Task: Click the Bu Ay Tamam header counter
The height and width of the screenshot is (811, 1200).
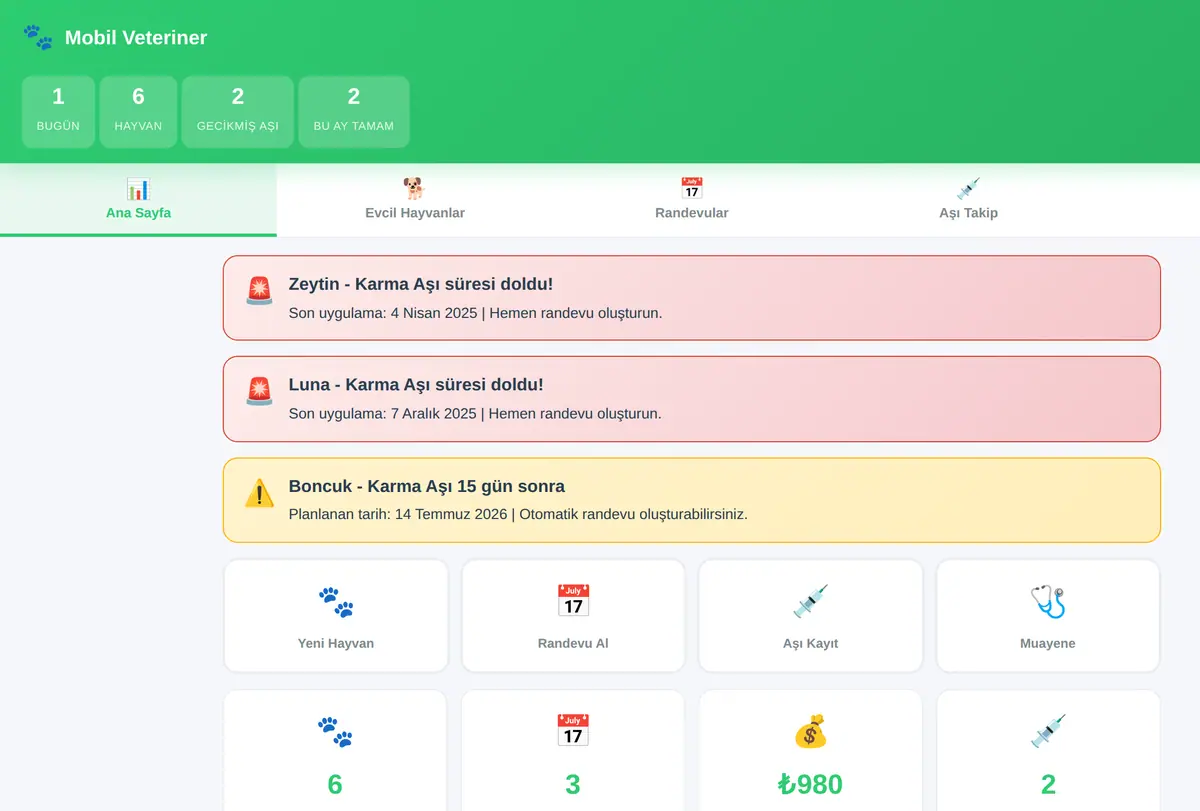Action: click(x=354, y=112)
